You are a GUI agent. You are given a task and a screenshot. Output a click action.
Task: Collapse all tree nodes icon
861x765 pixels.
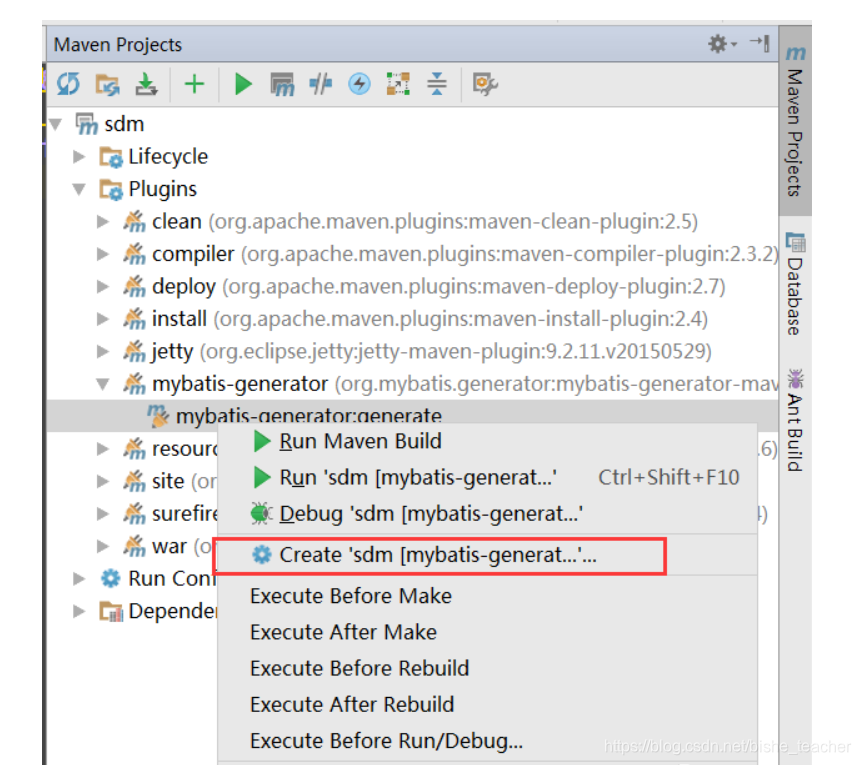(x=437, y=84)
